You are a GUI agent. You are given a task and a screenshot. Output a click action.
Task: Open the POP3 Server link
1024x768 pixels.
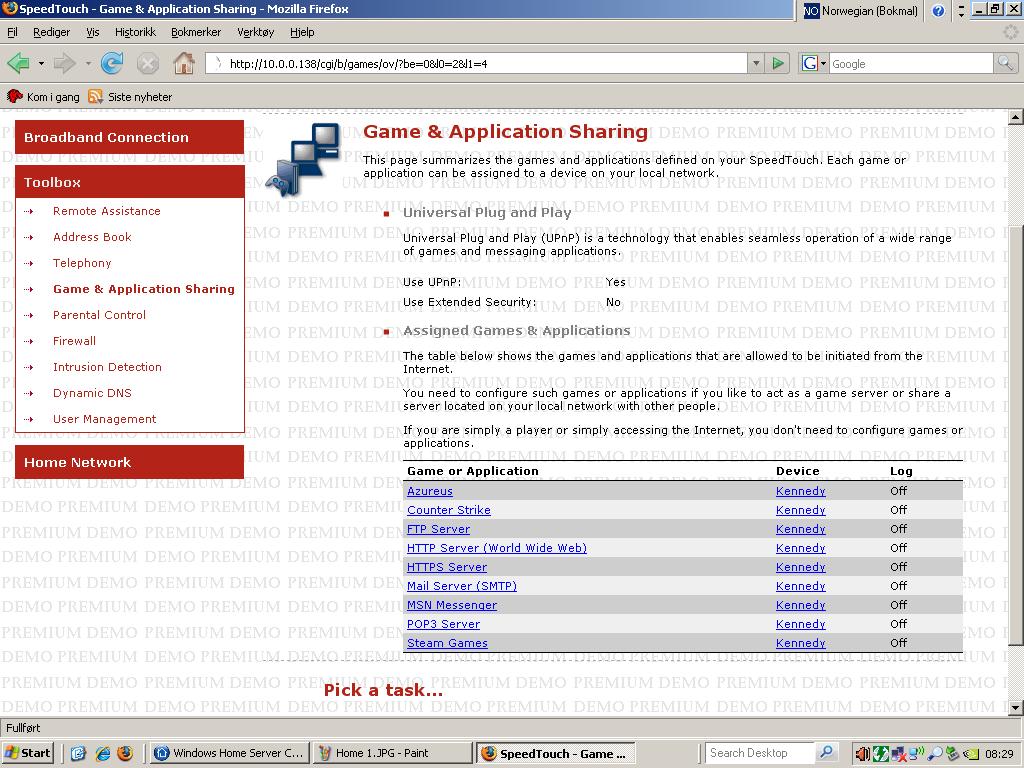tap(443, 624)
